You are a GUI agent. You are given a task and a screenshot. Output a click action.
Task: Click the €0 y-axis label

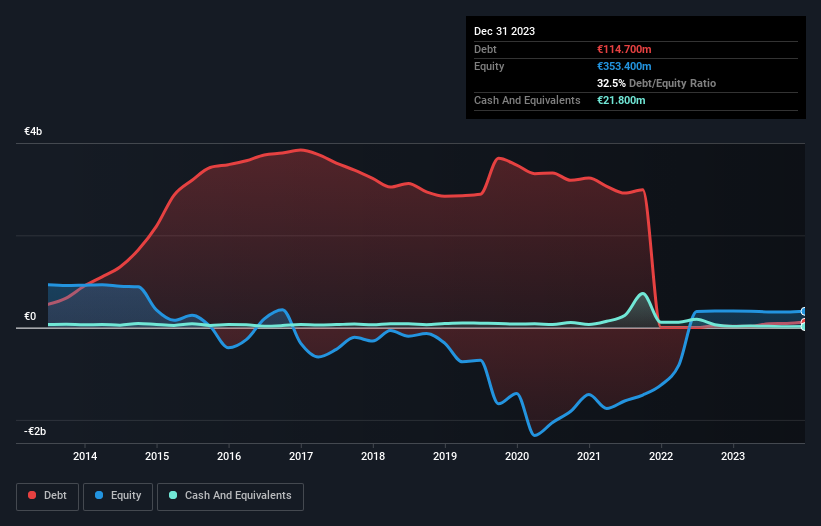30,317
